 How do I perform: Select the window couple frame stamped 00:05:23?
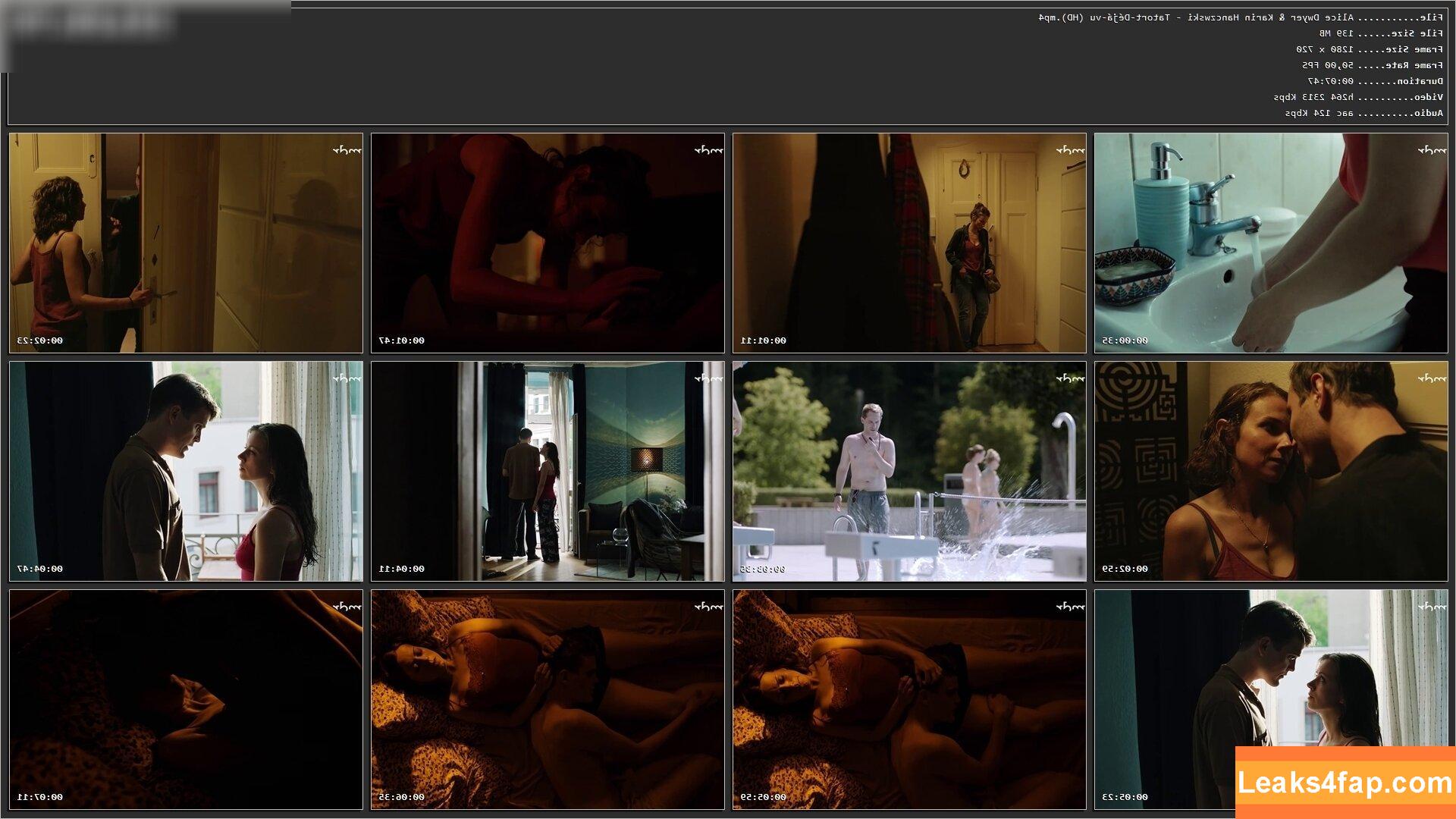(x=1271, y=699)
